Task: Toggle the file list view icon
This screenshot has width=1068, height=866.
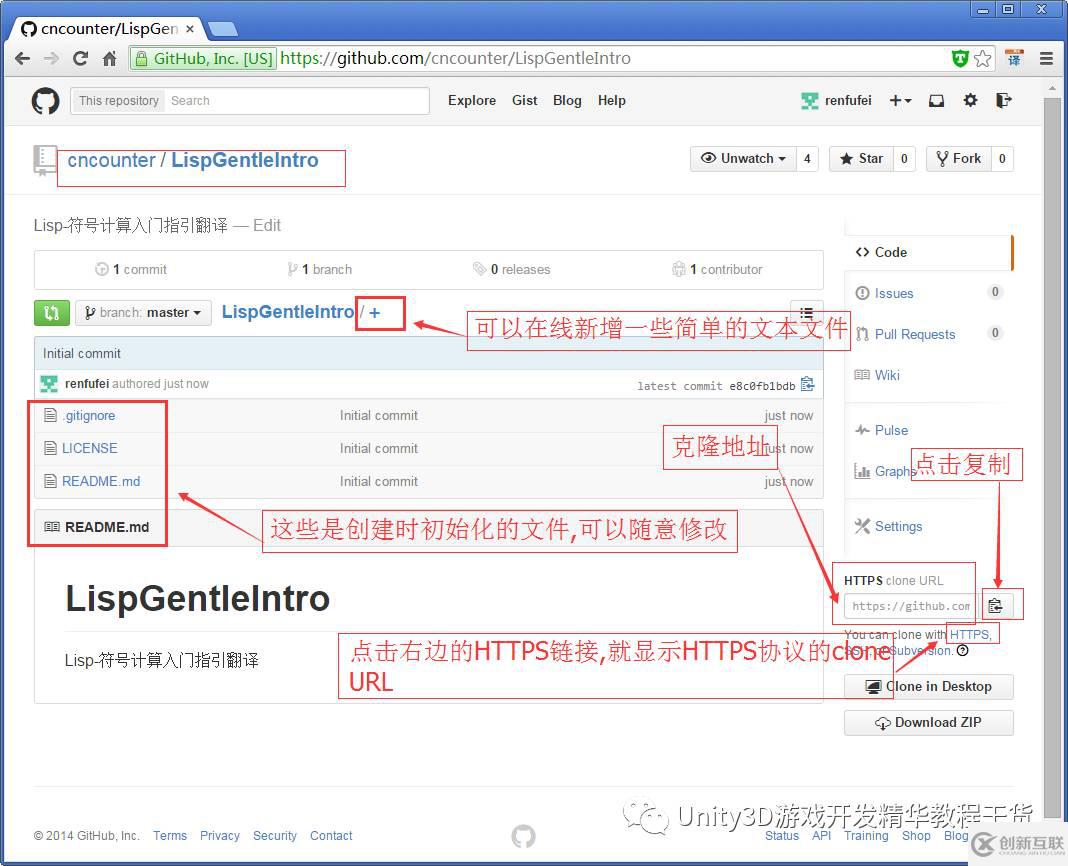Action: click(806, 313)
